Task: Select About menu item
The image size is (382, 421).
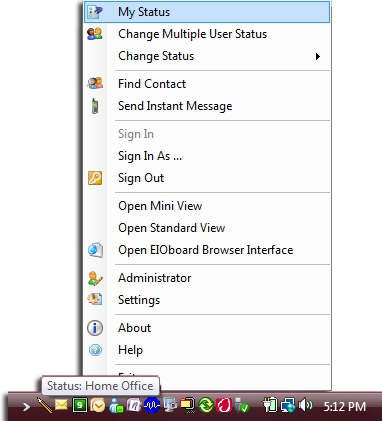Action: coord(207,328)
